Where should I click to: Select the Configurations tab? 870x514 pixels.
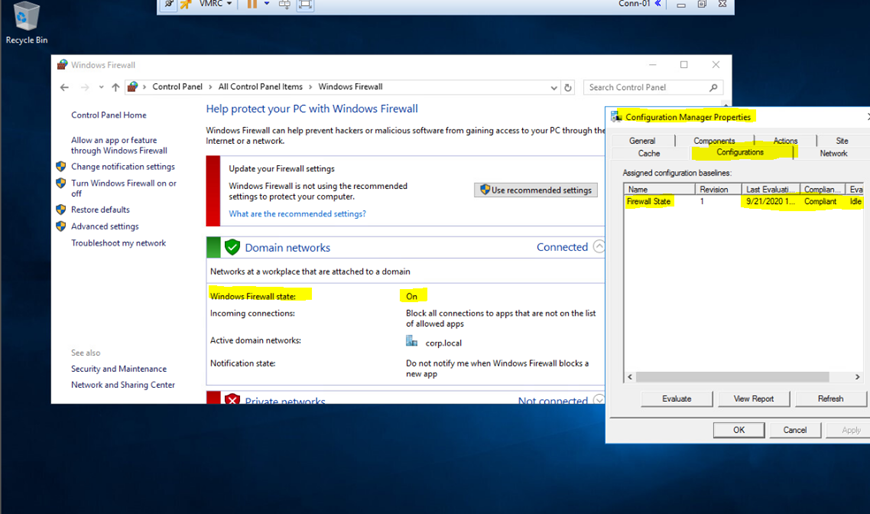click(x=740, y=152)
